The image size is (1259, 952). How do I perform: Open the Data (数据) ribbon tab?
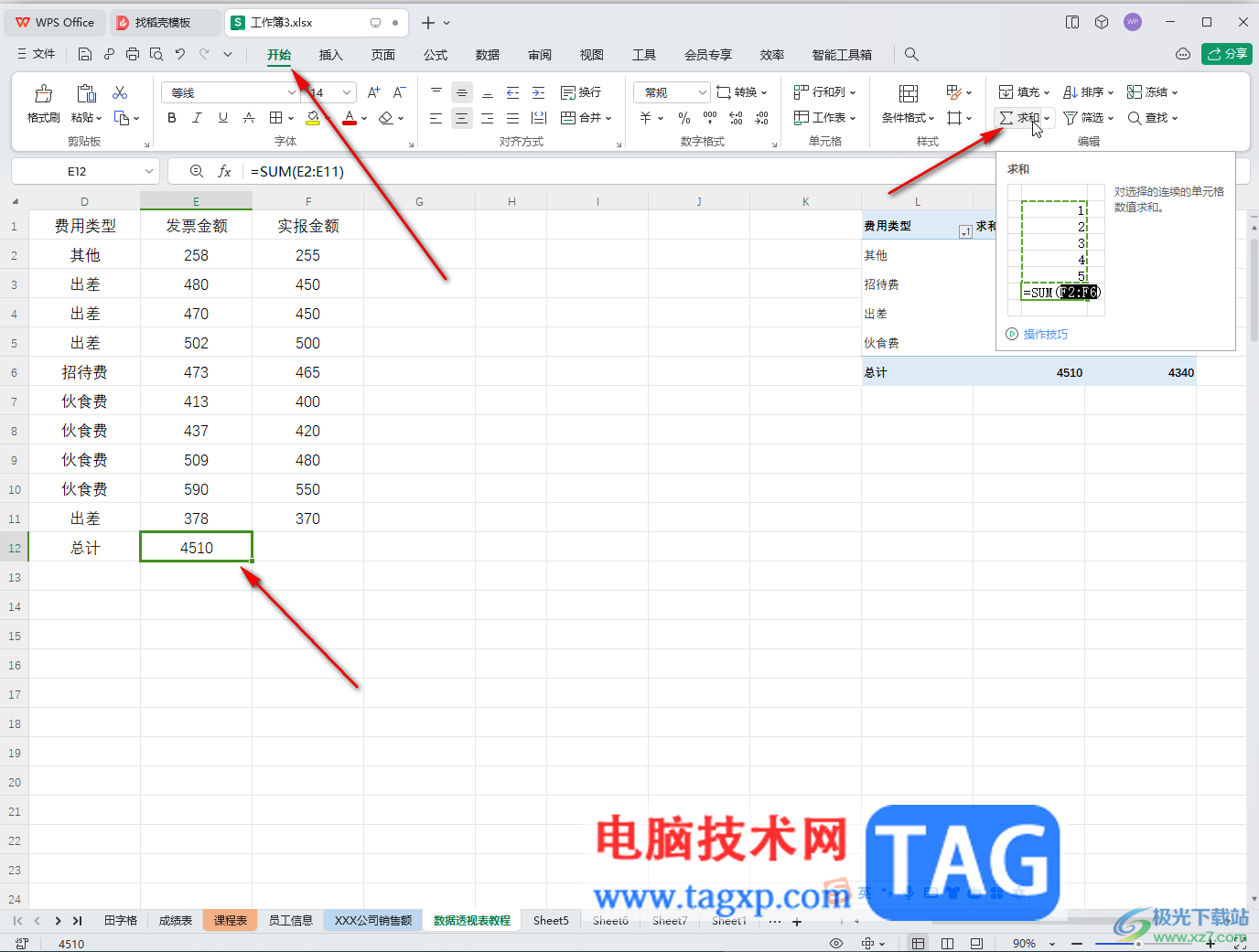[488, 55]
